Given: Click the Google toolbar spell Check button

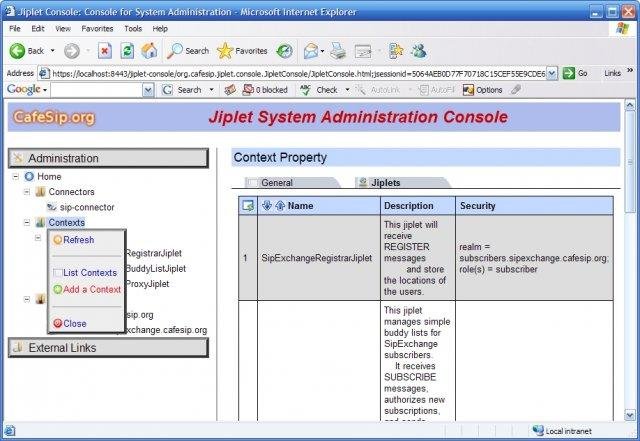Looking at the screenshot, I should tap(319, 90).
